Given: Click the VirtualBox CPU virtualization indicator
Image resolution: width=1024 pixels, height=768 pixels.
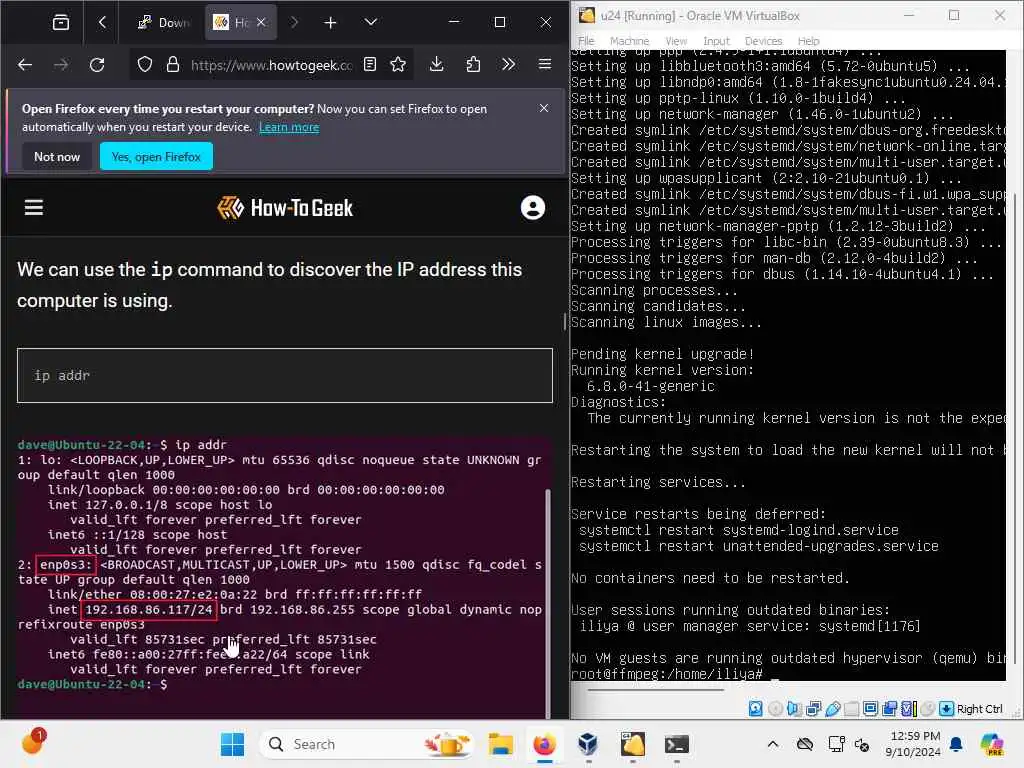Looking at the screenshot, I should coord(908,709).
